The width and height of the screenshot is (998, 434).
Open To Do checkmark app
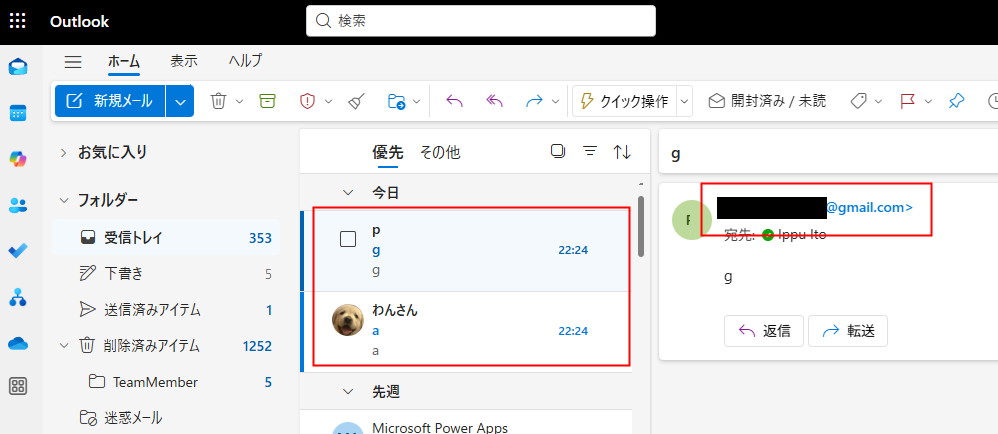[x=18, y=251]
